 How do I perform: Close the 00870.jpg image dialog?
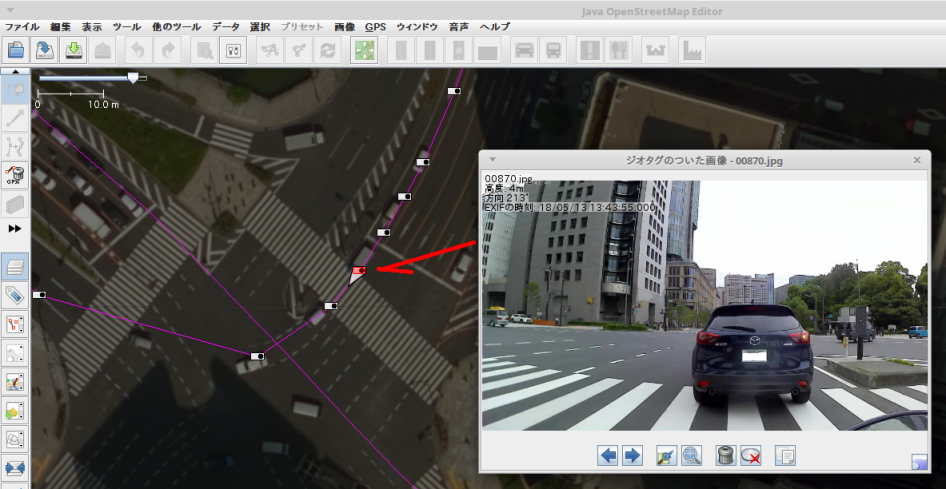coord(917,160)
